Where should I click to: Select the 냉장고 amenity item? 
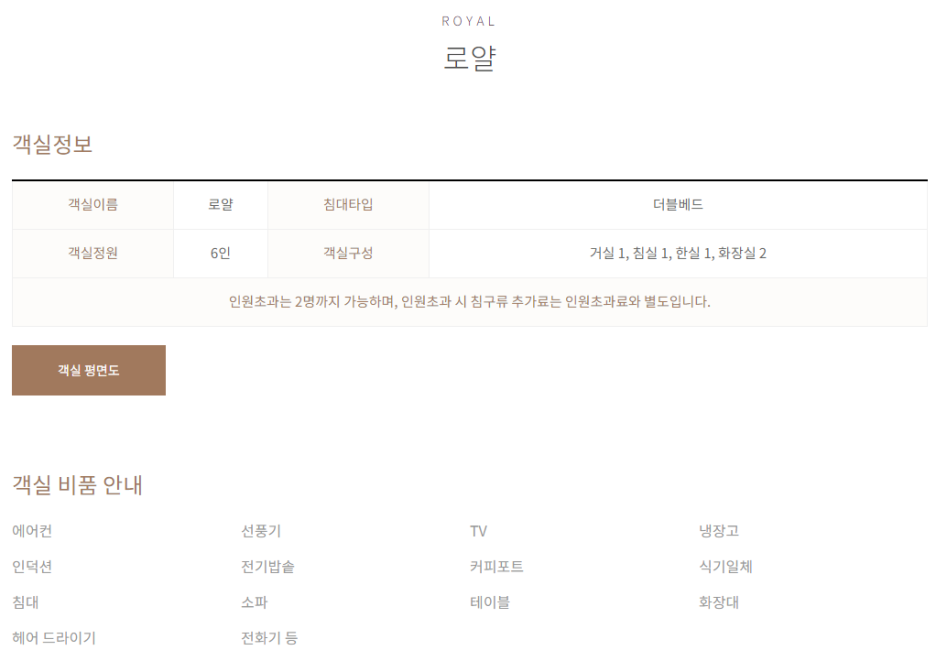pos(719,531)
